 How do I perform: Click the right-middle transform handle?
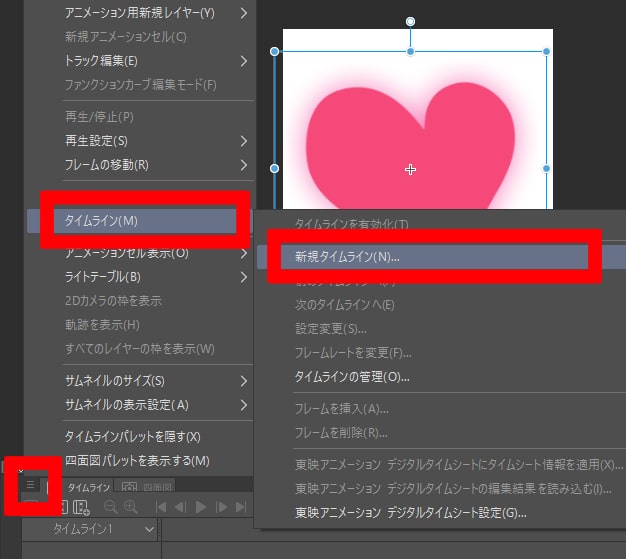pos(547,168)
